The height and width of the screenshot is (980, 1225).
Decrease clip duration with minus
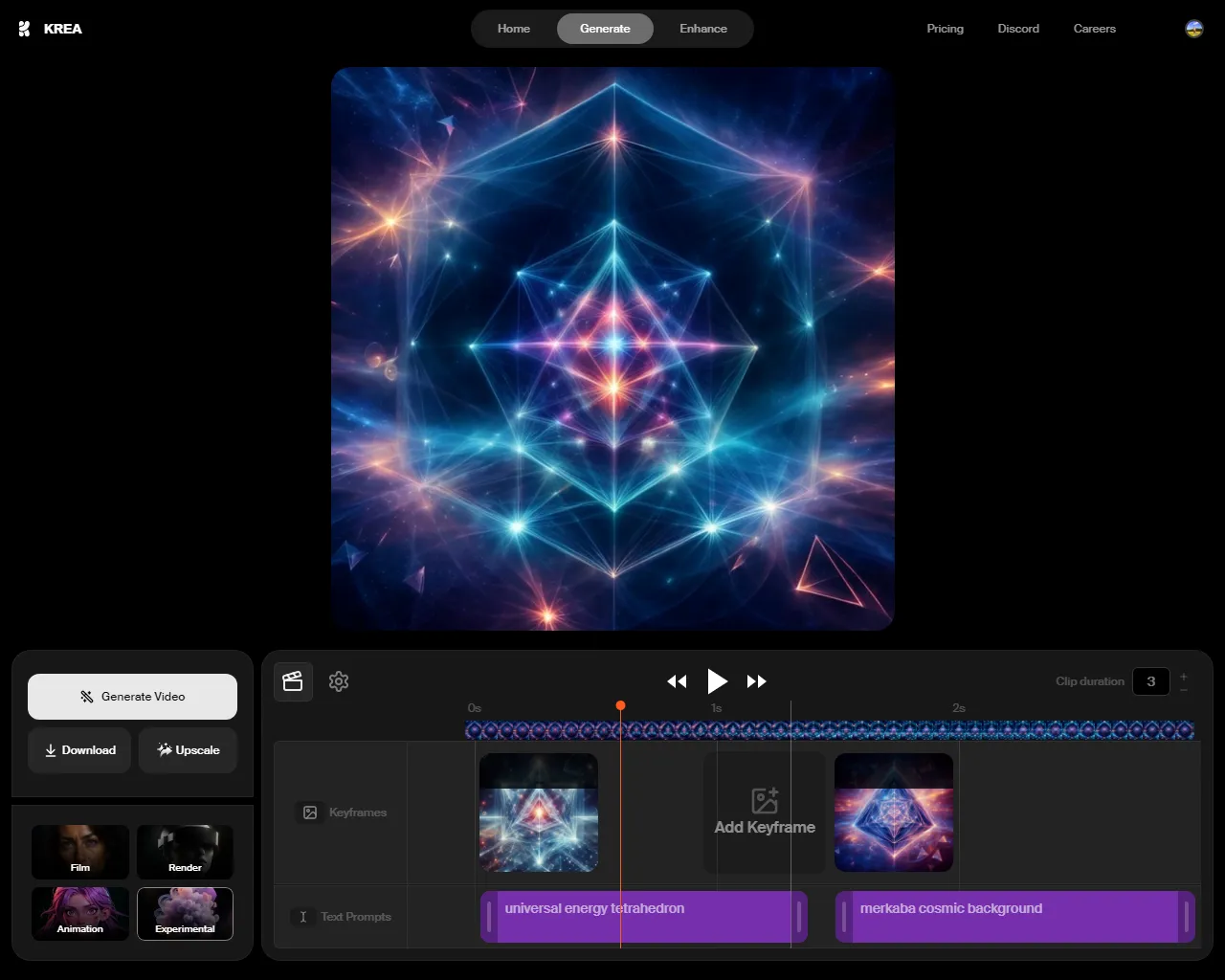(x=1184, y=689)
